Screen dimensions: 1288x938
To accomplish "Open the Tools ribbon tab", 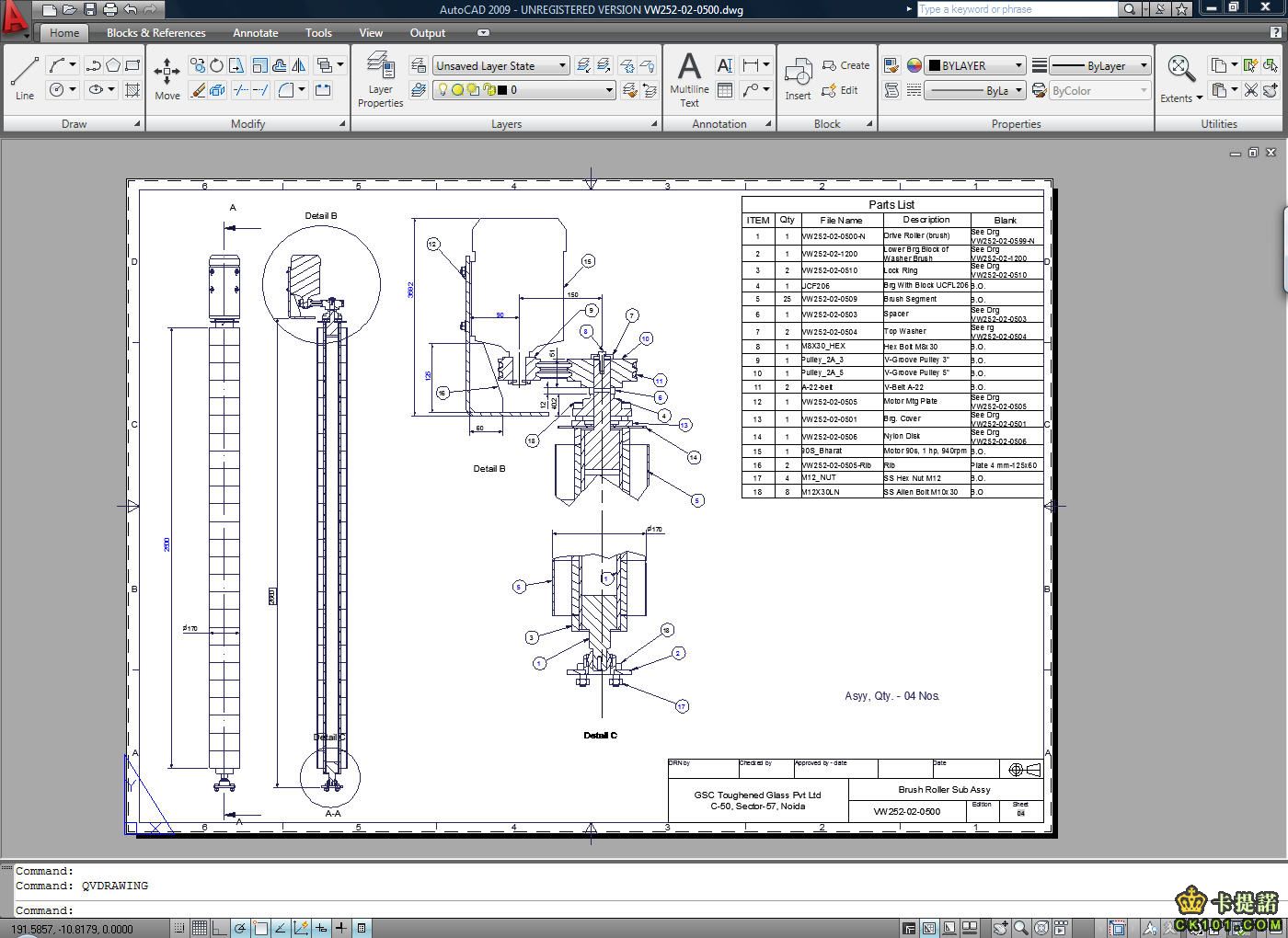I will 318,32.
